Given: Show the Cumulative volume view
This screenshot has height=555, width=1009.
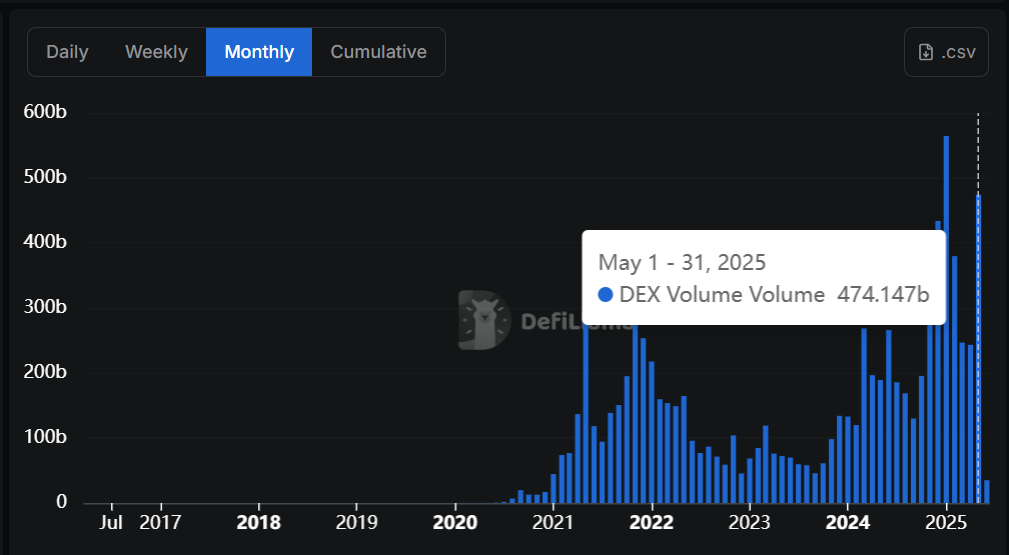Looking at the screenshot, I should [378, 52].
